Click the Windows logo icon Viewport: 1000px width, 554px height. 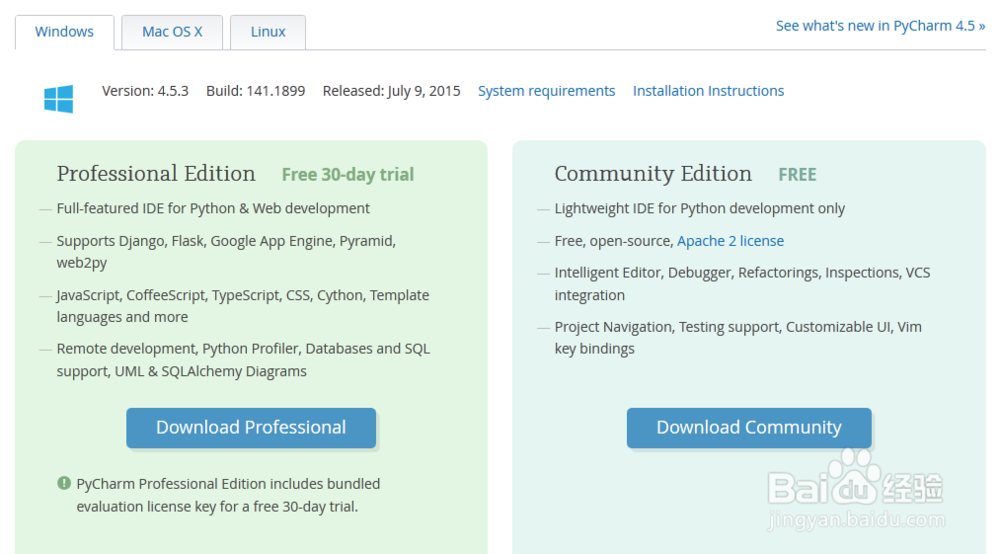coord(58,99)
